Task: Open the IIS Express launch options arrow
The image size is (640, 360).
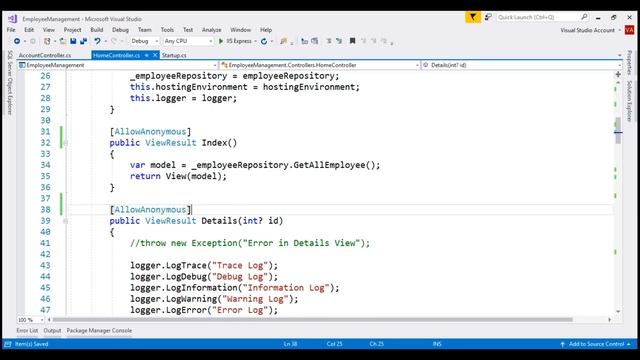Action: click(256, 41)
